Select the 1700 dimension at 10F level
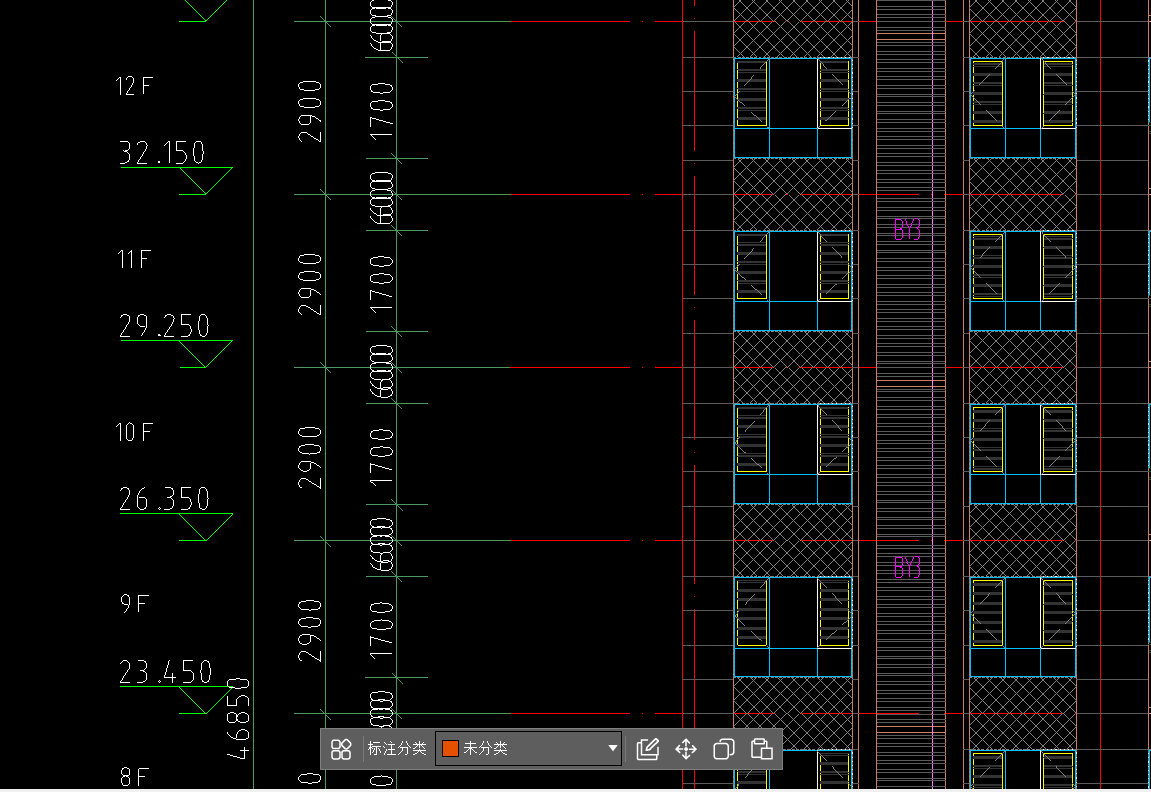Viewport: 1151px width, 792px height. pyautogui.click(x=382, y=457)
